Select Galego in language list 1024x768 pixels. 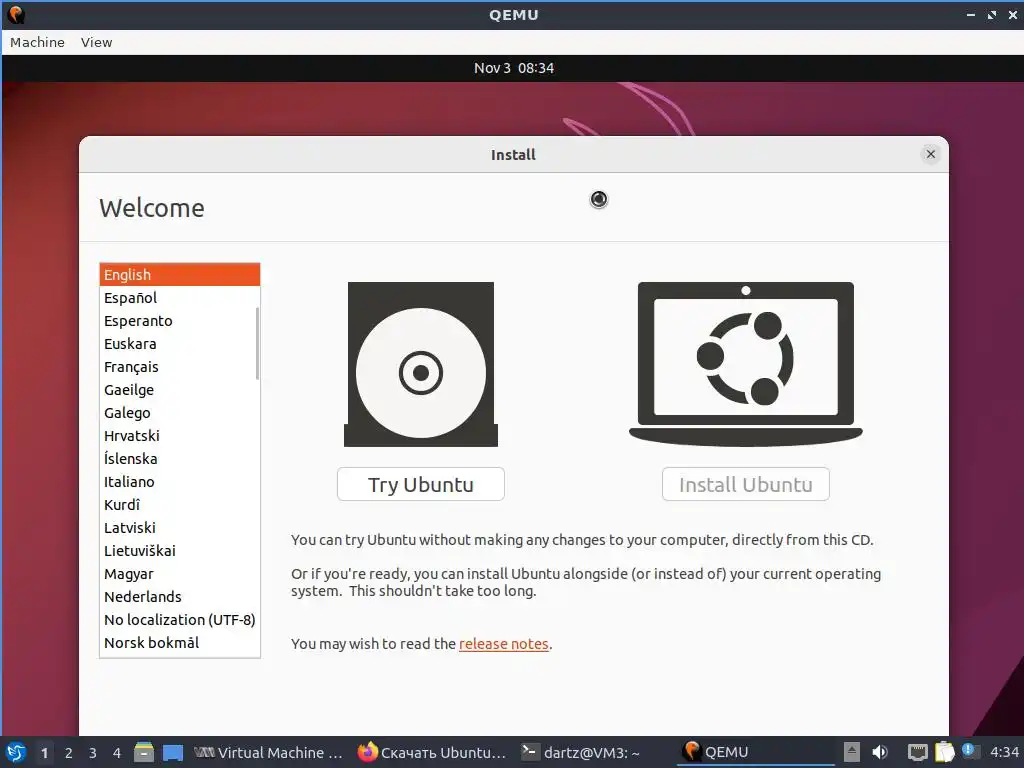[180, 413]
